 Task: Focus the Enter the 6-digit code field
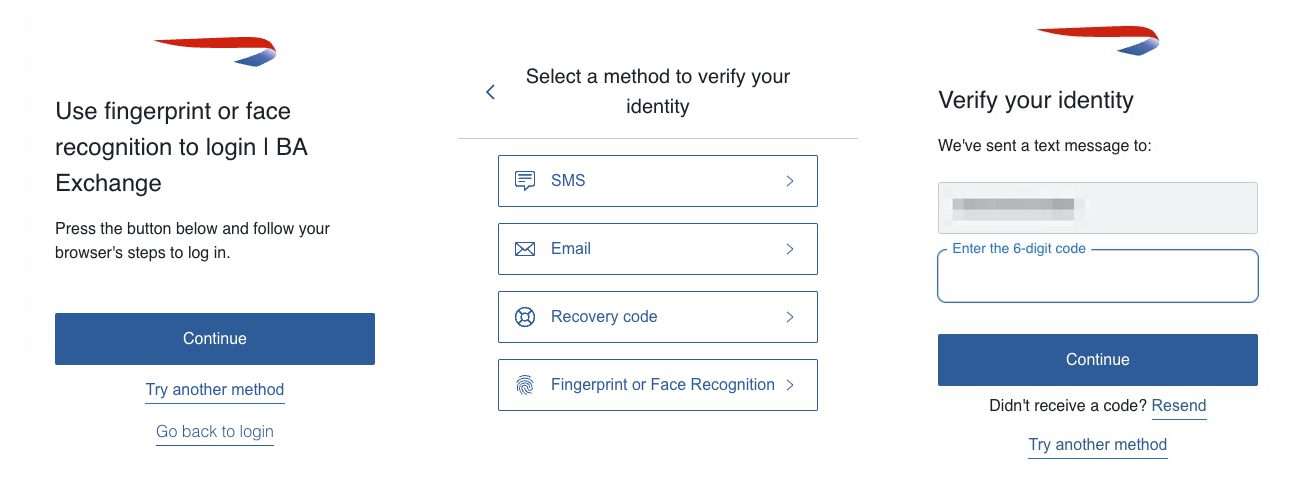coord(1097,278)
